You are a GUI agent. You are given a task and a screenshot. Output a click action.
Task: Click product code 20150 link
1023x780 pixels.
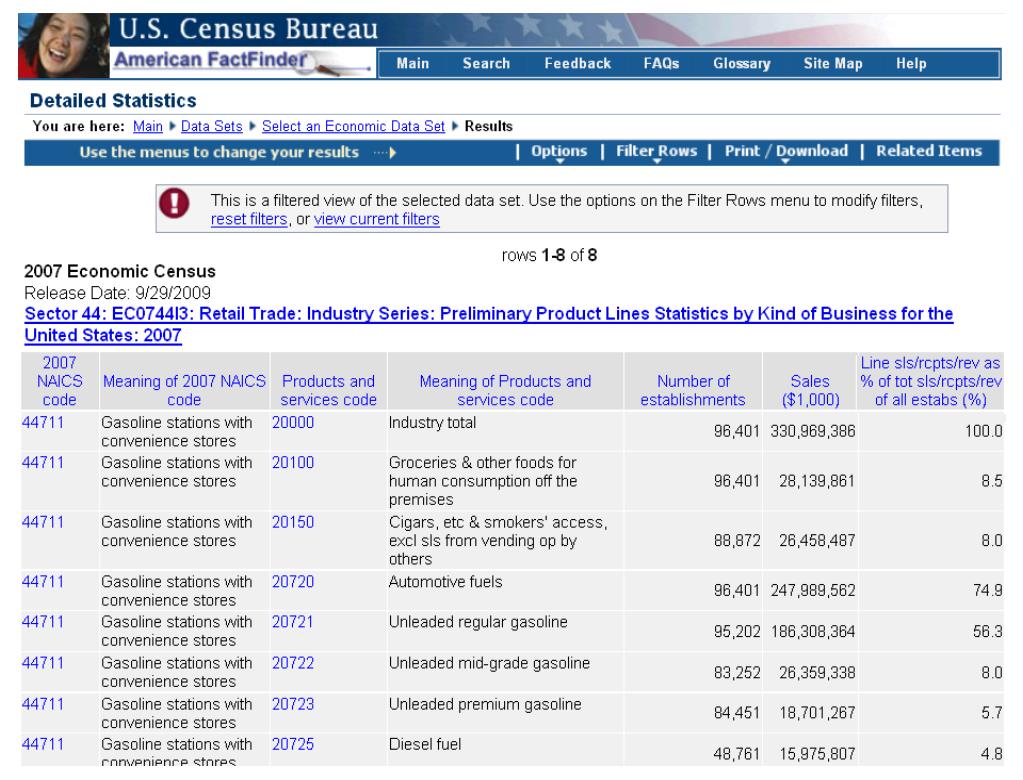click(293, 522)
